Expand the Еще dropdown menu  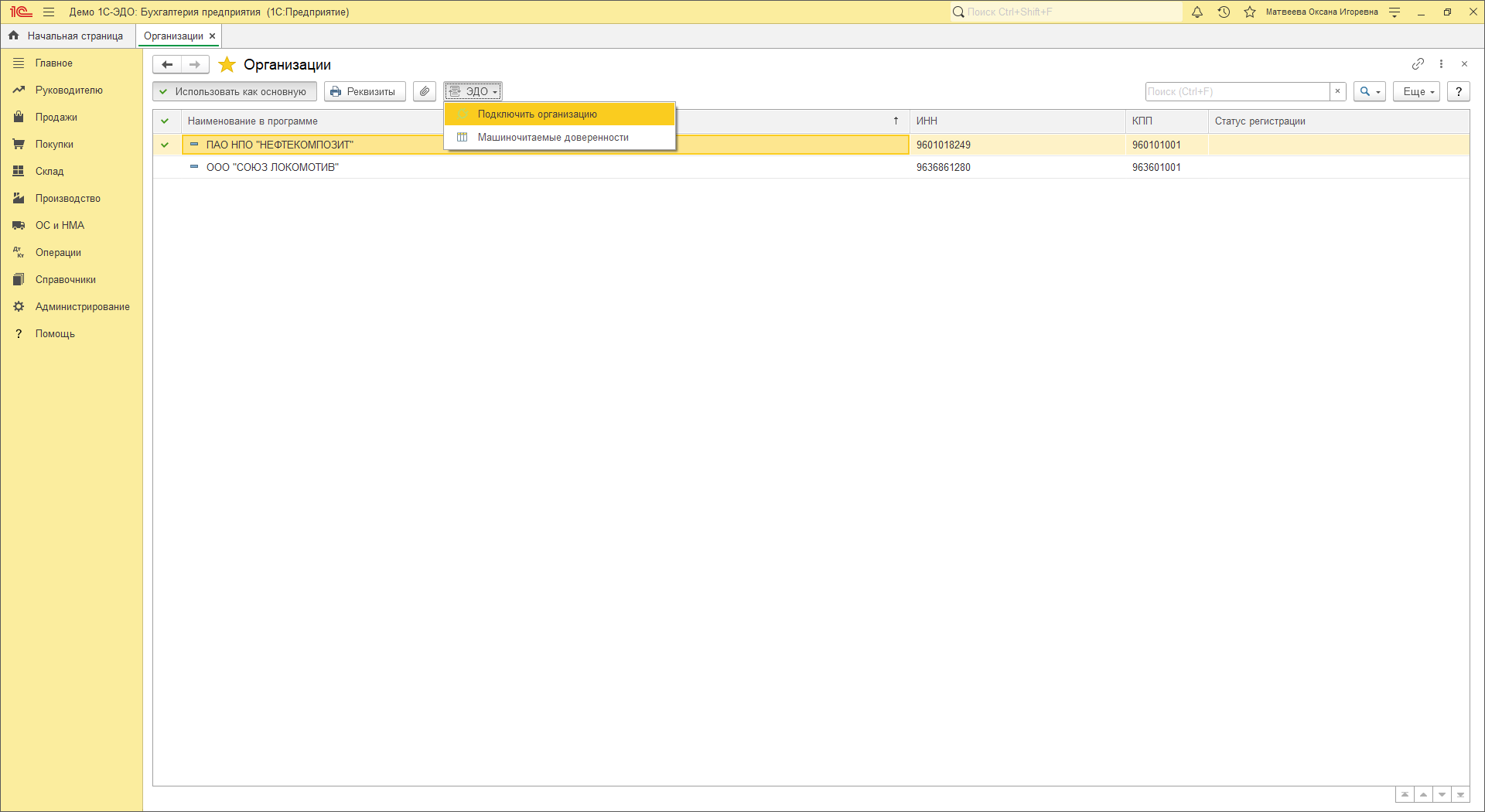click(1418, 91)
